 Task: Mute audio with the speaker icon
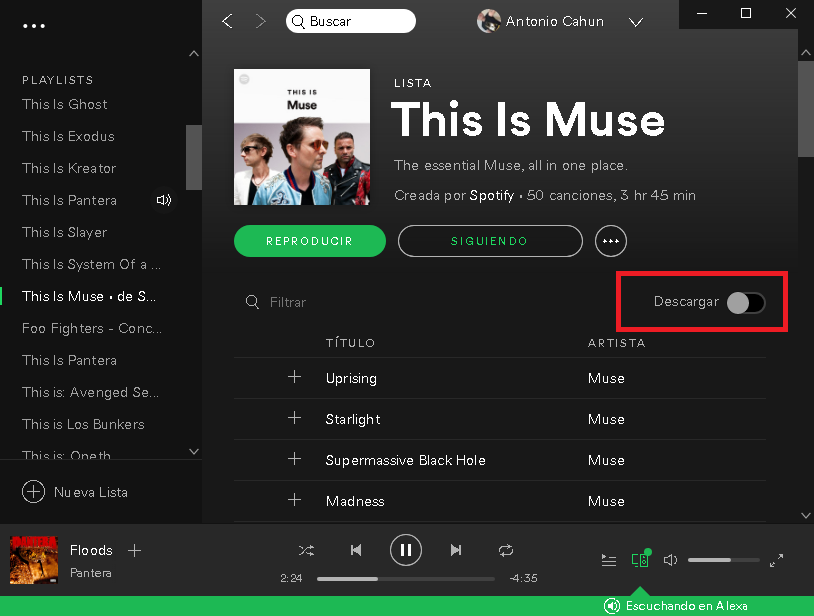click(x=670, y=560)
